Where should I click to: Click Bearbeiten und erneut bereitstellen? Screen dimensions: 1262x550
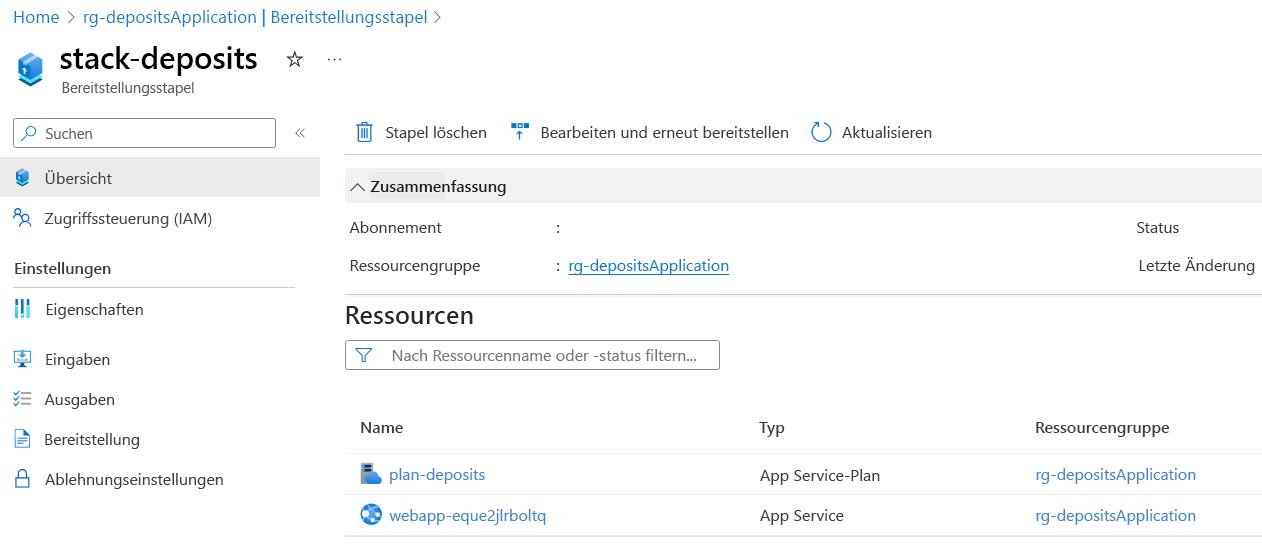650,132
